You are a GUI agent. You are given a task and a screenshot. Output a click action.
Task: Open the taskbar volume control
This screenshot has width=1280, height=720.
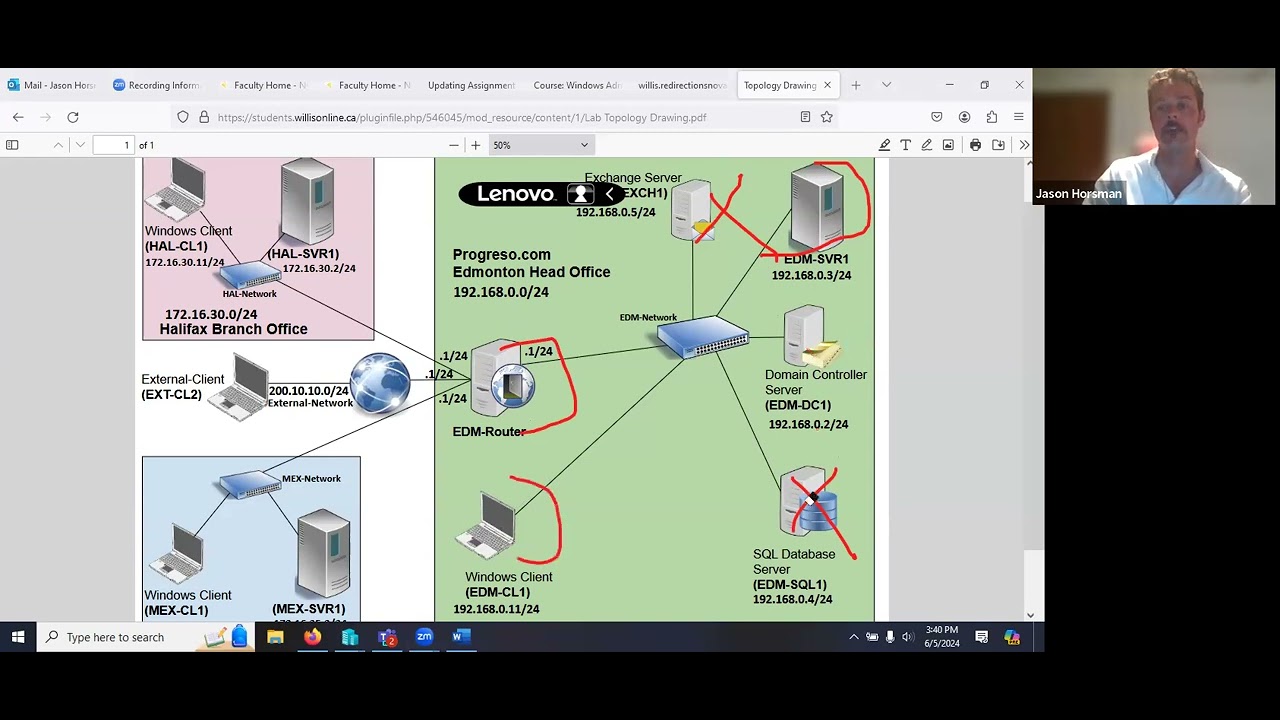pyautogui.click(x=907, y=637)
